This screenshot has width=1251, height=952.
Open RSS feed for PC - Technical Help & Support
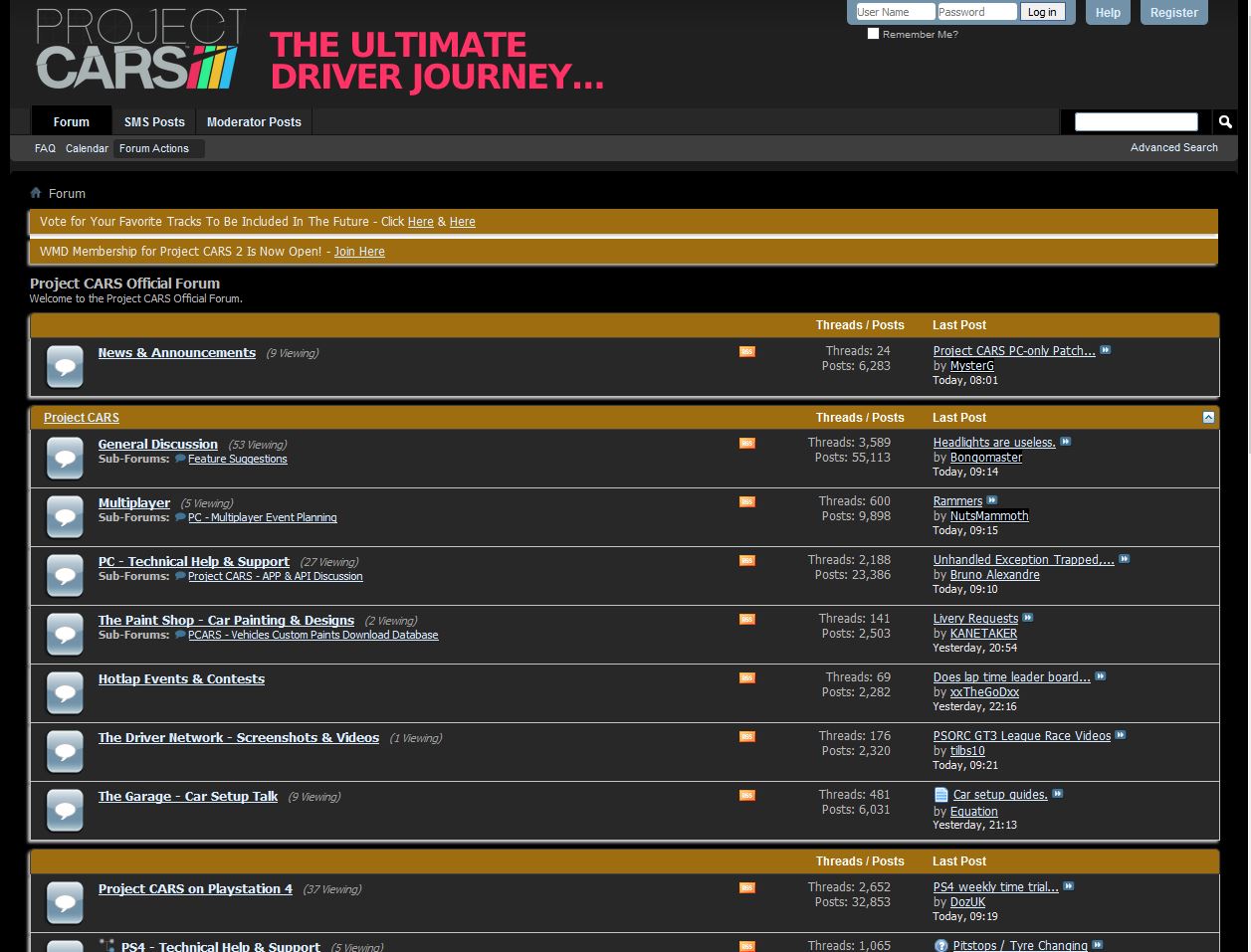pos(747,561)
